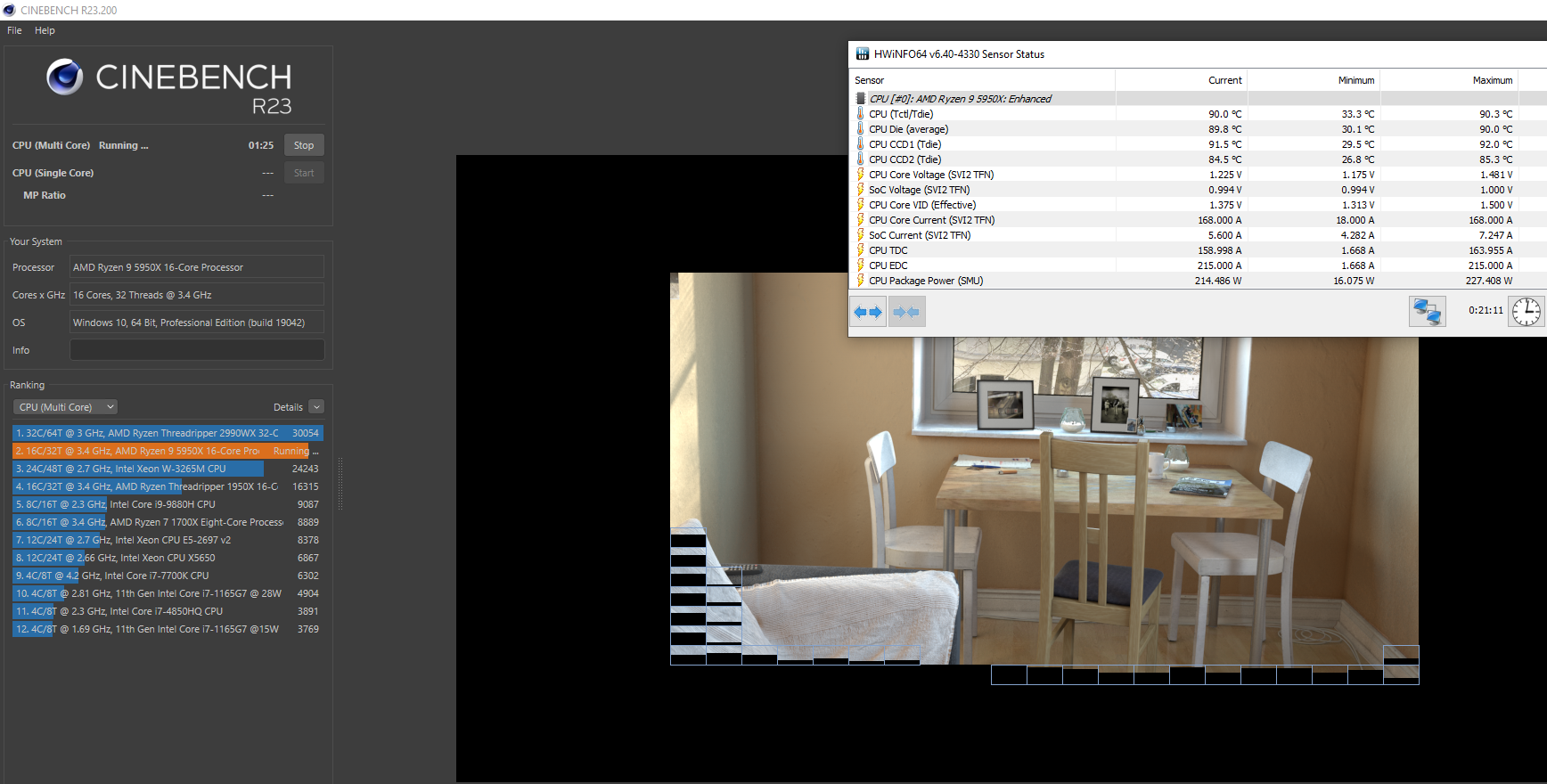Click the CPU chip icon in sensor header row
Viewport: 1547px width, 784px height.
pos(861,99)
